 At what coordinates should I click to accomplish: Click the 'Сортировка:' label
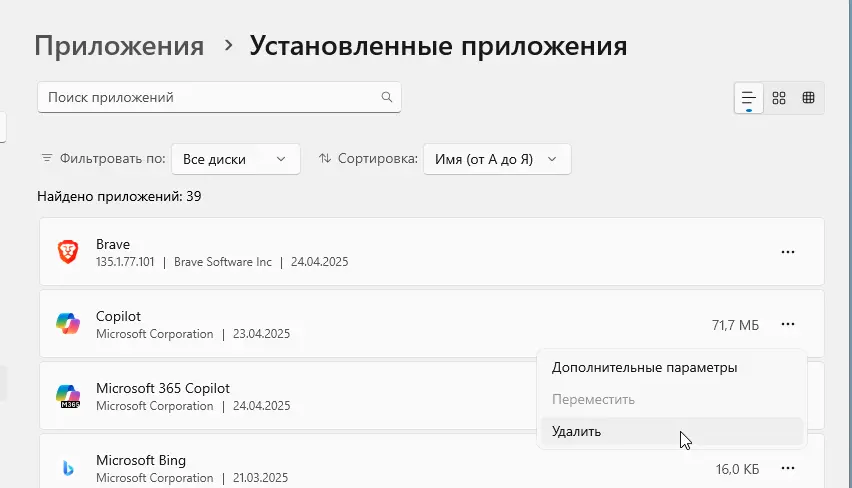pyautogui.click(x=378, y=159)
